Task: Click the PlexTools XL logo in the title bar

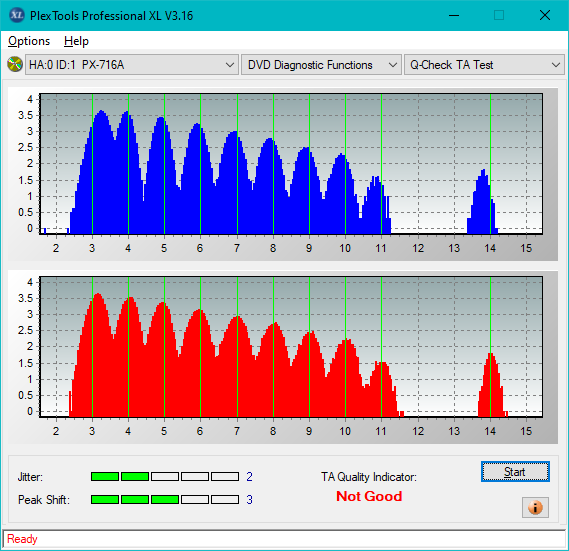Action: pyautogui.click(x=17, y=15)
